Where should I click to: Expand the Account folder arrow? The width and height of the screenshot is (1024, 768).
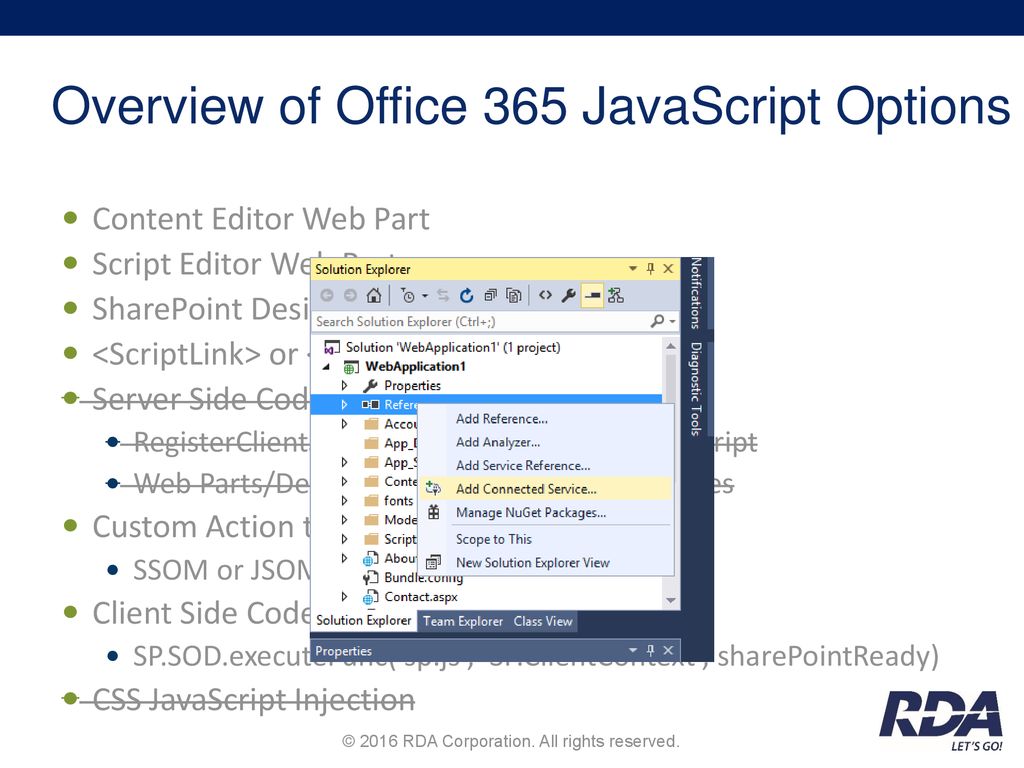coord(344,424)
